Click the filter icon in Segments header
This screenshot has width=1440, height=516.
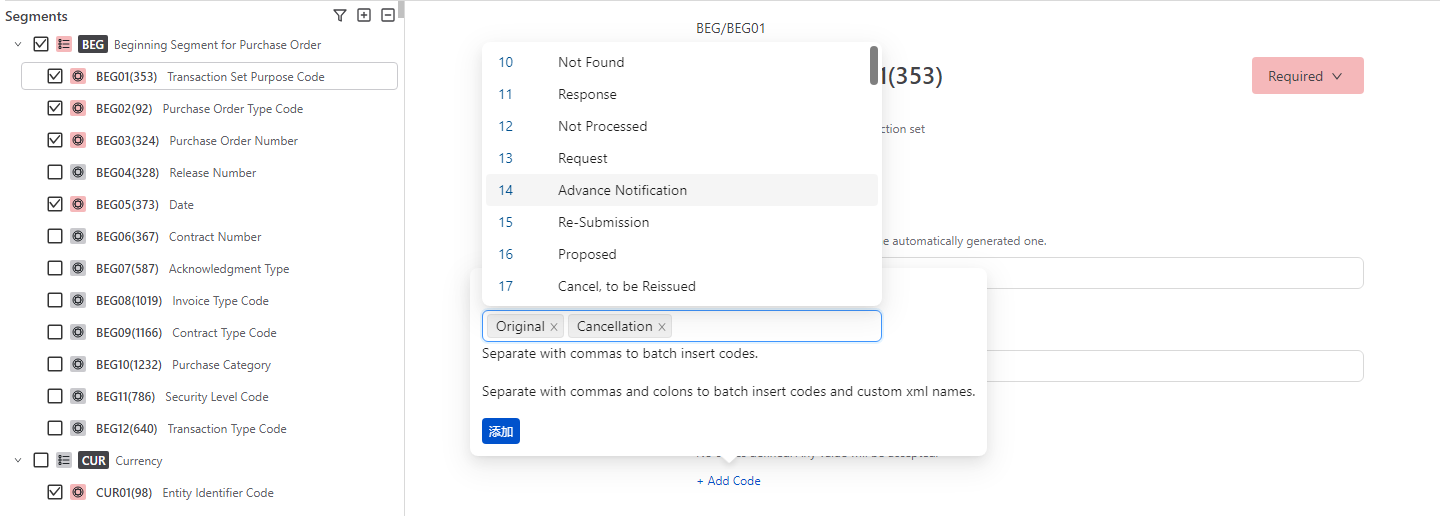click(340, 15)
